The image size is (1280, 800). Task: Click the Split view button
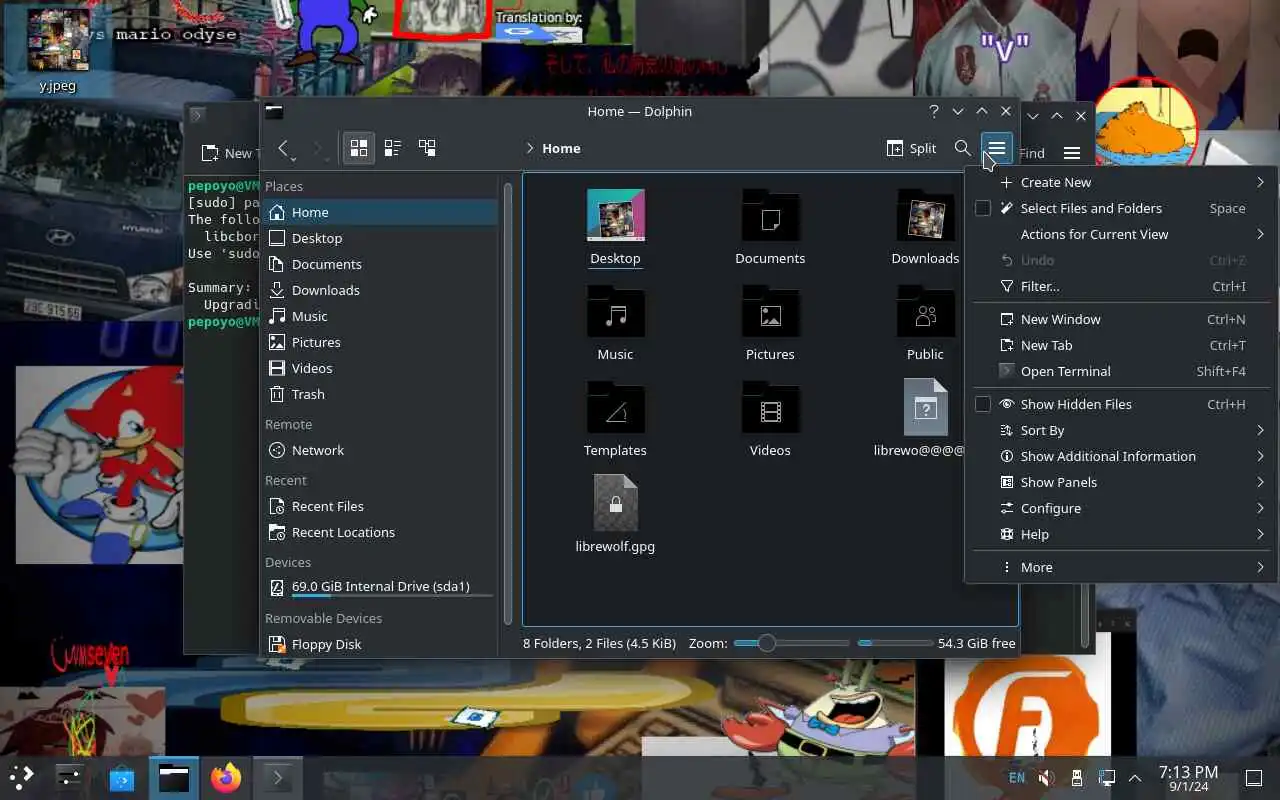tap(911, 148)
